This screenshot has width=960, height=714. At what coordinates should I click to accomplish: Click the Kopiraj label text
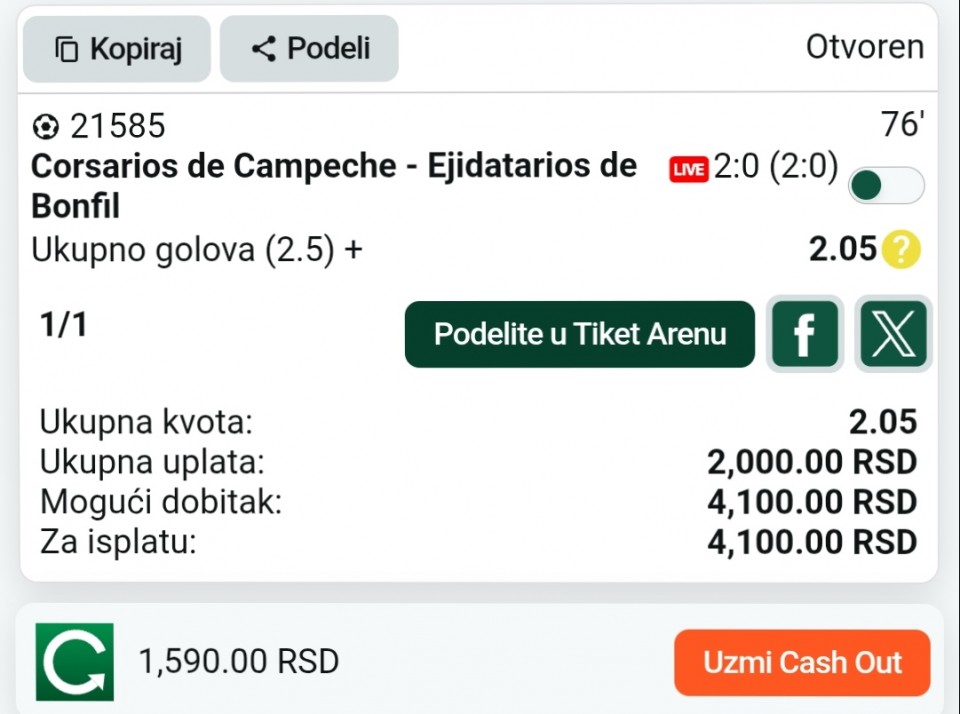pos(136,49)
